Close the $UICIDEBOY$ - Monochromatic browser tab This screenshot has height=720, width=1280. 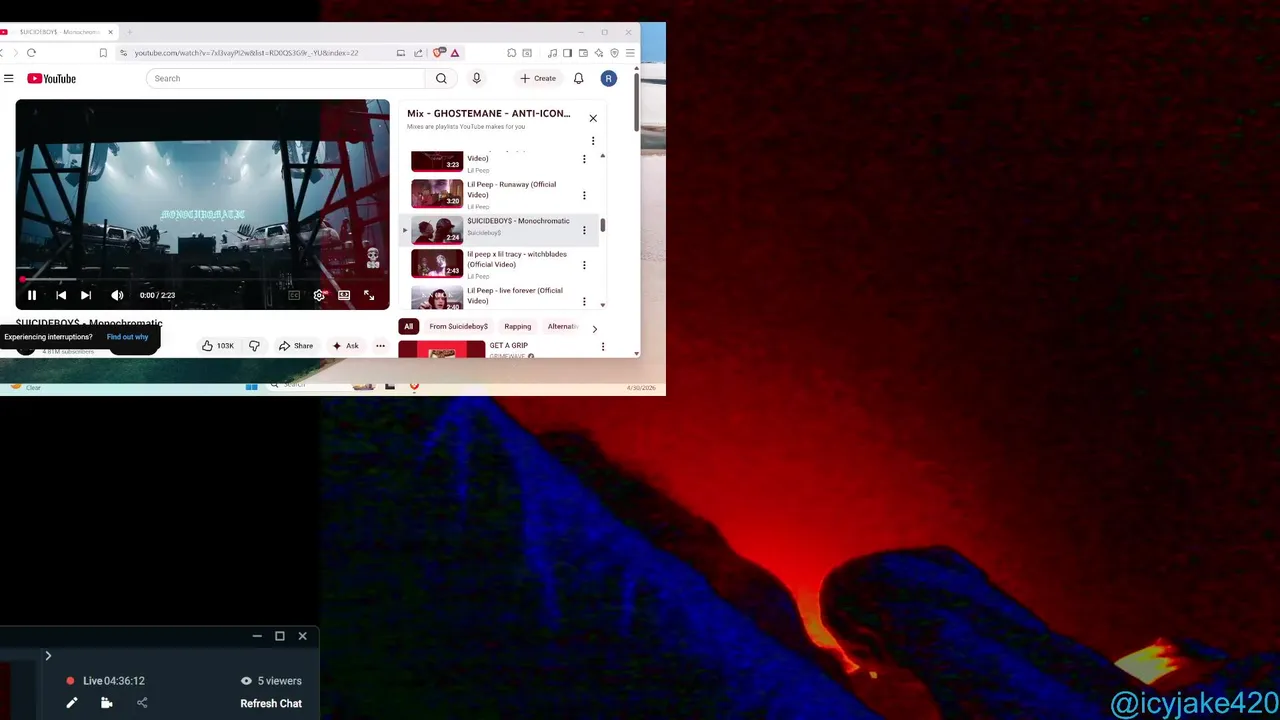(x=111, y=32)
